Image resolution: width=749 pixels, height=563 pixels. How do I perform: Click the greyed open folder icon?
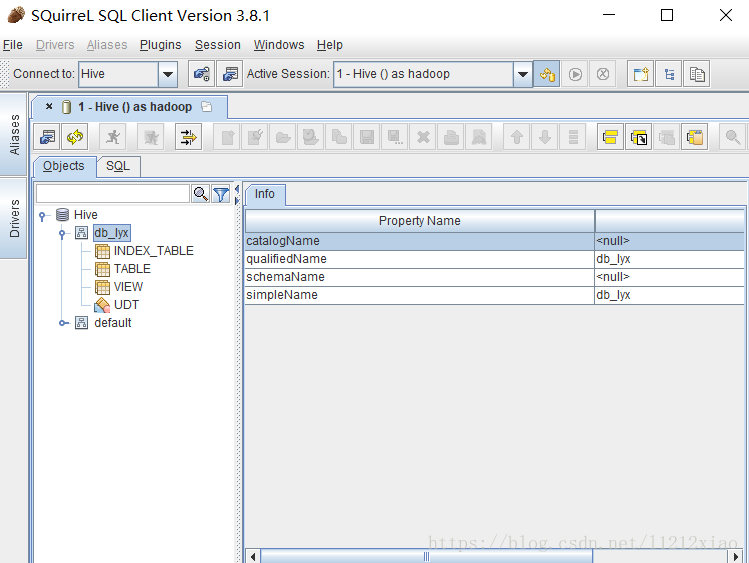coord(283,138)
